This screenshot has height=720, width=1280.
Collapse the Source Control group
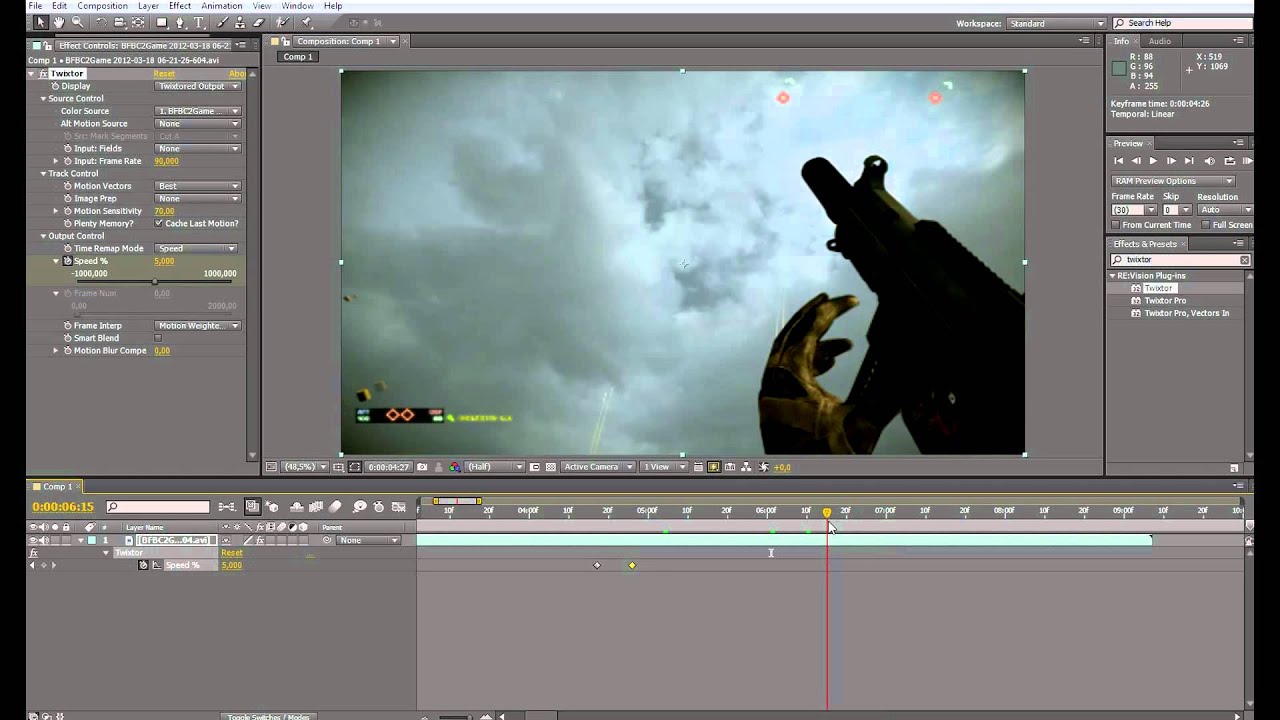[x=43, y=98]
